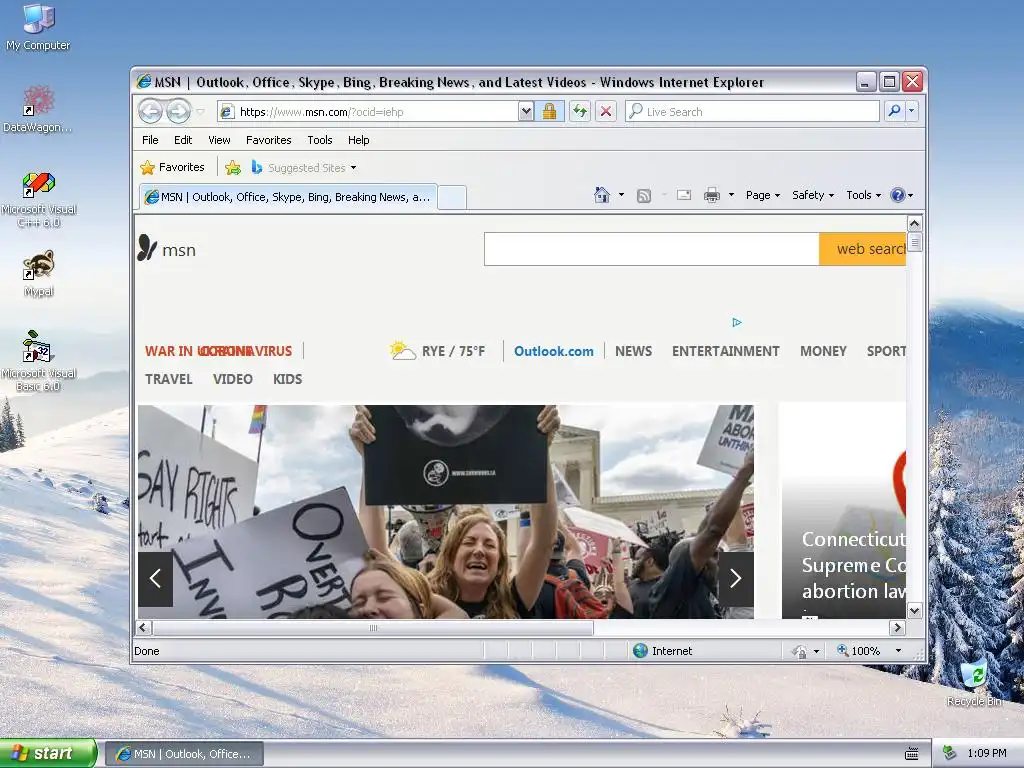The height and width of the screenshot is (768, 1024).
Task: Show previous slide in news carousel
Action: click(155, 579)
